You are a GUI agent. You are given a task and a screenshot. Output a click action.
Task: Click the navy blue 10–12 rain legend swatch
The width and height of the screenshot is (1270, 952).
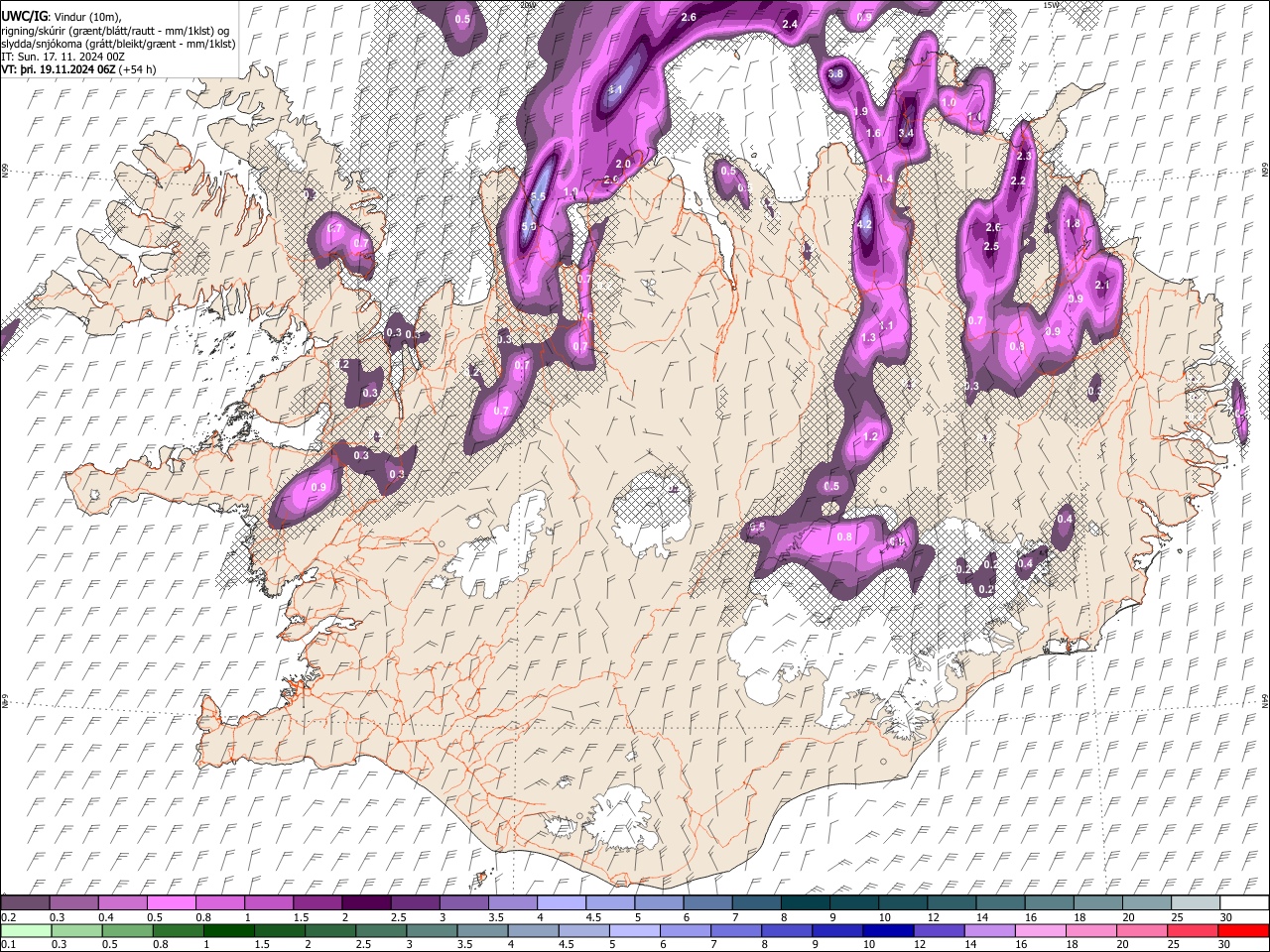[888, 930]
